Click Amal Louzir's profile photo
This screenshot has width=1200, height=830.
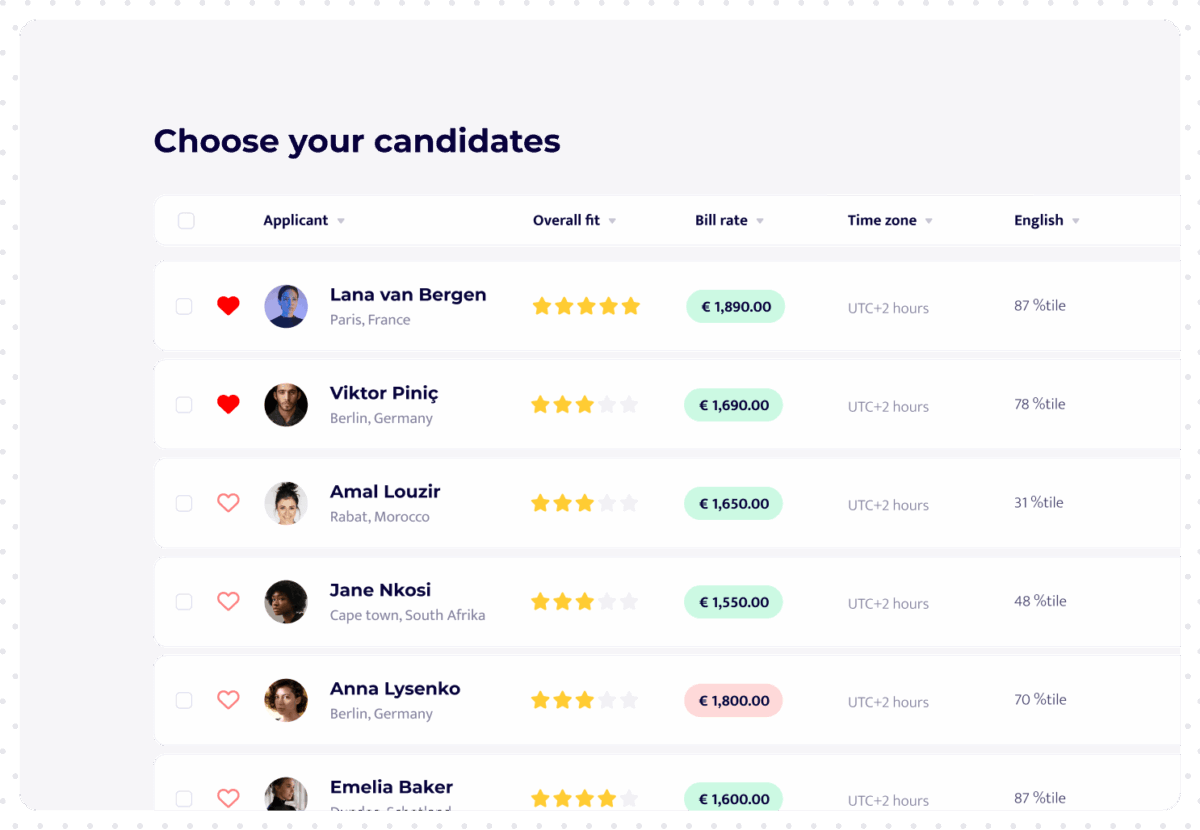(x=286, y=503)
